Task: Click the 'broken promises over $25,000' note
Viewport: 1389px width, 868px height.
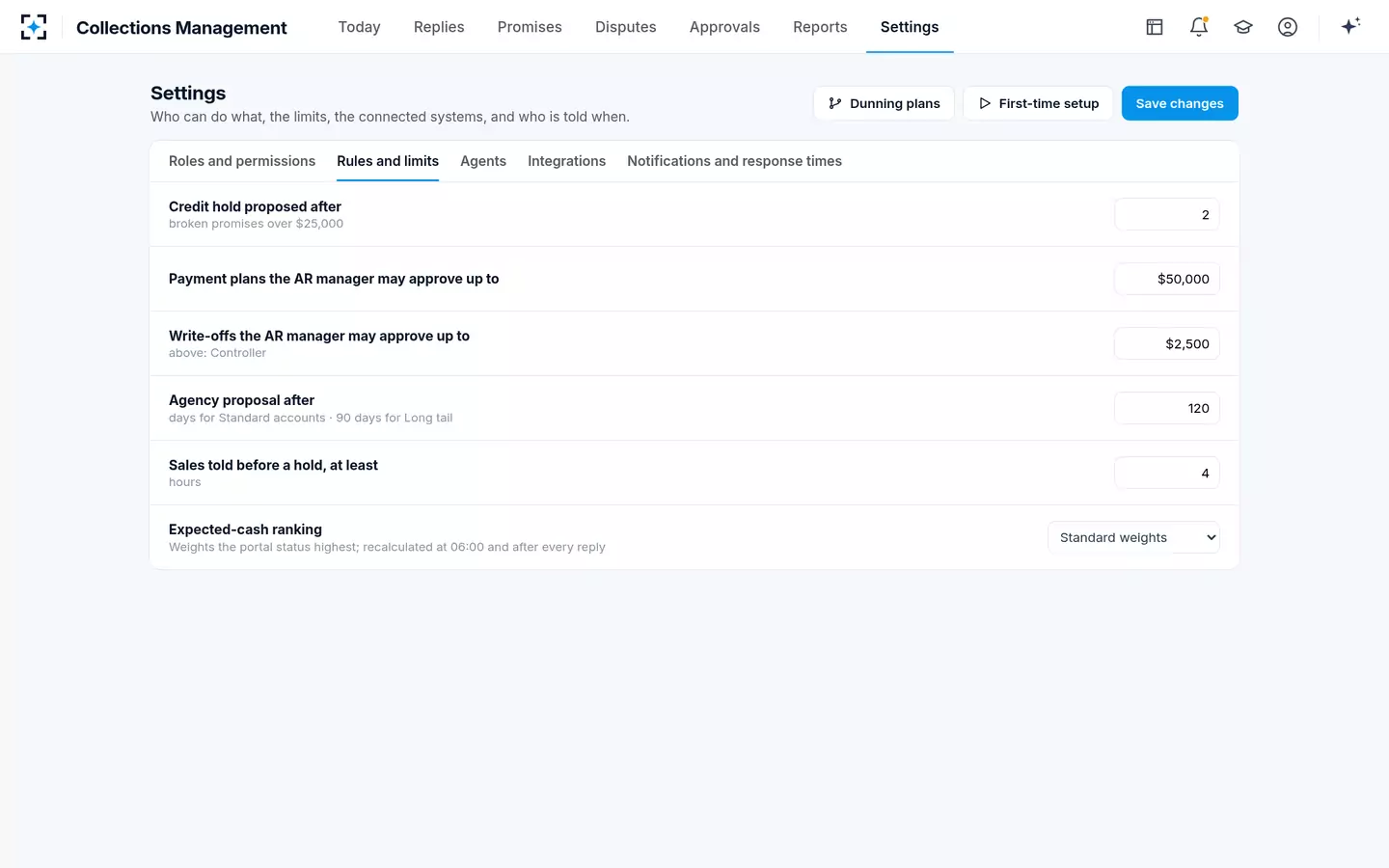Action: pyautogui.click(x=256, y=224)
